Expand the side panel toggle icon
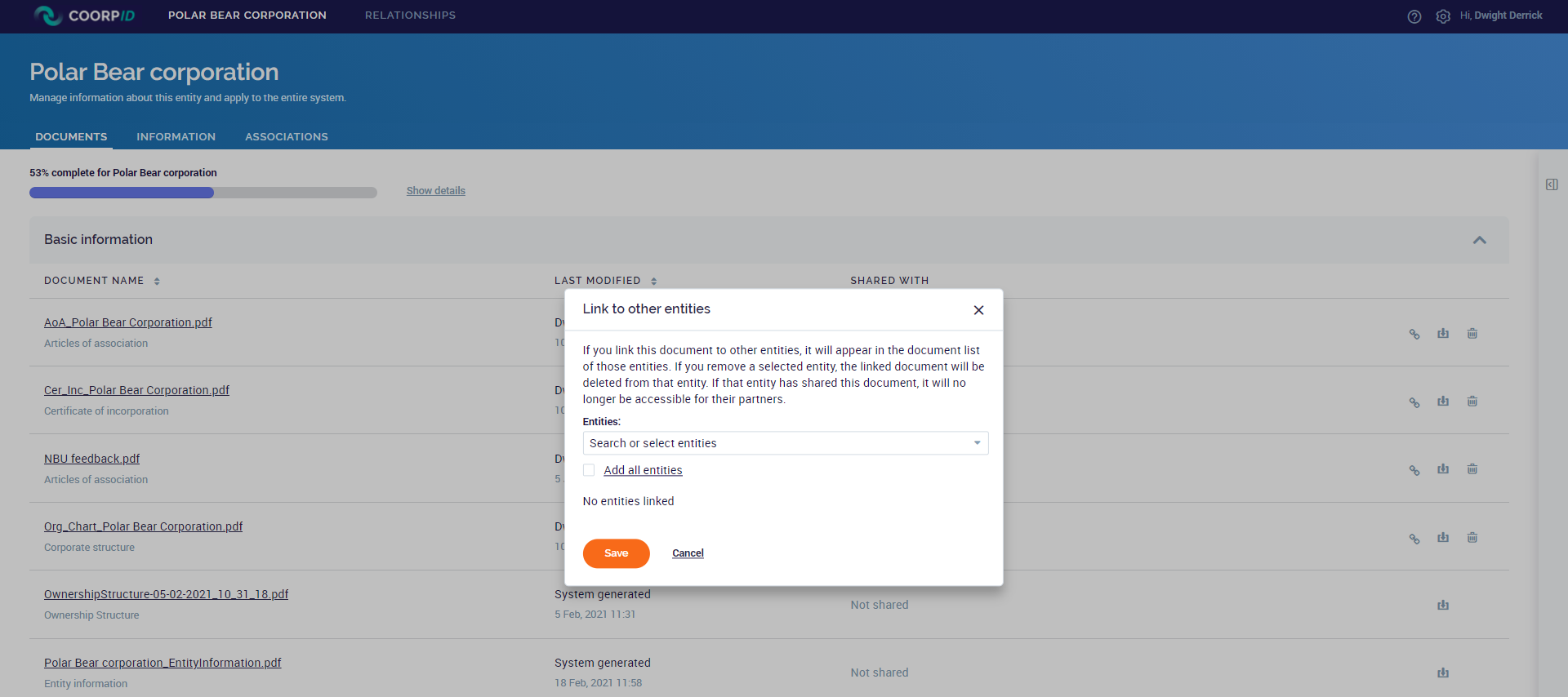This screenshot has height=697, width=1568. (x=1552, y=184)
